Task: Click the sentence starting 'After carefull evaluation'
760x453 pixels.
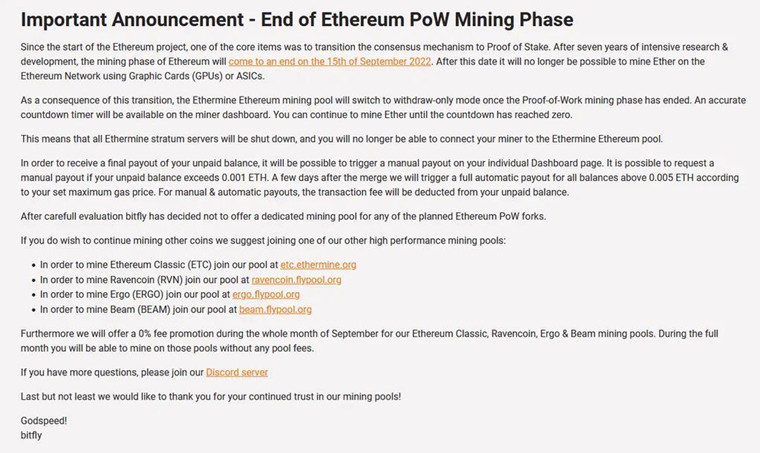Action: coord(283,217)
